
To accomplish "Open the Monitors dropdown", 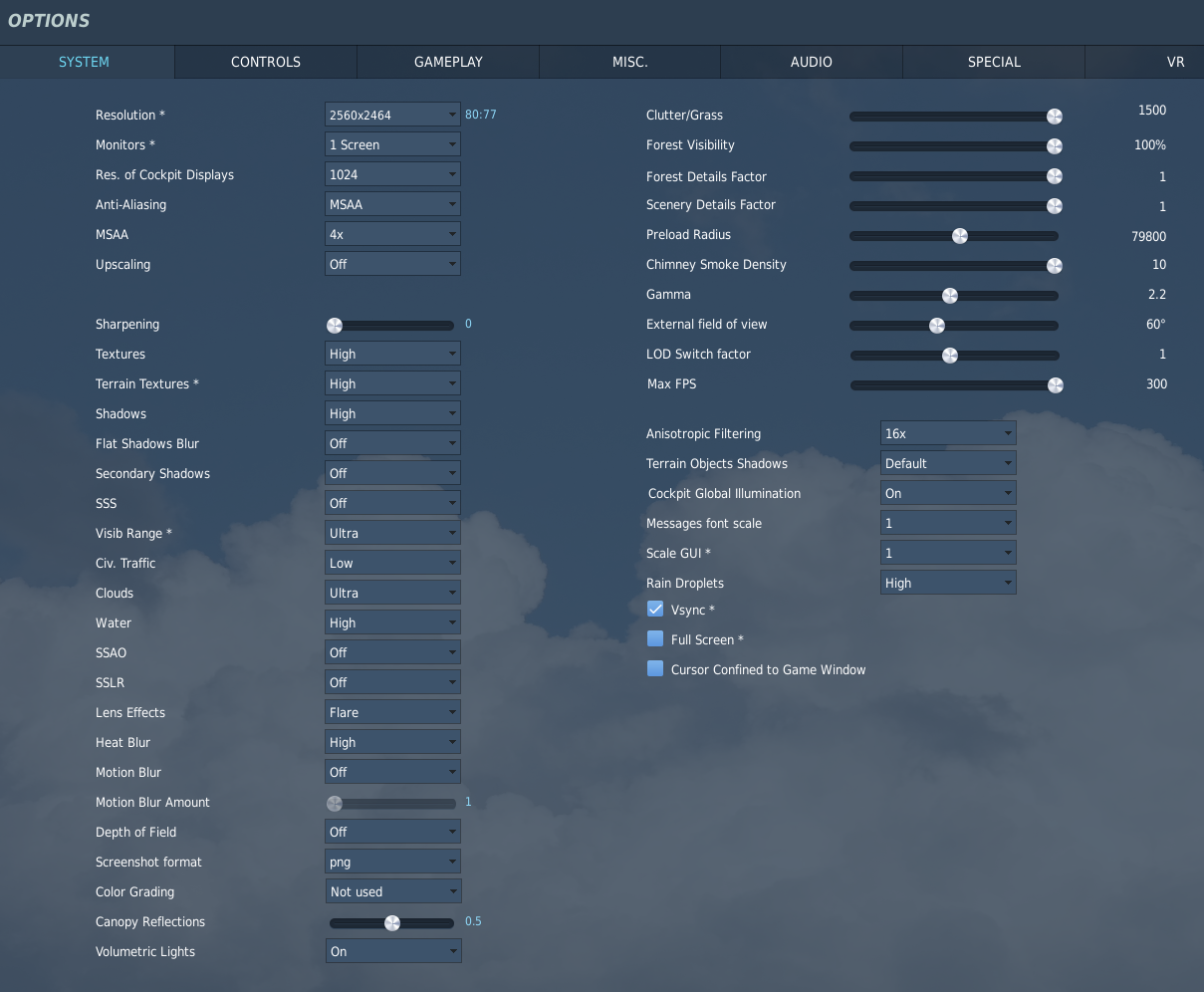I will coord(392,144).
